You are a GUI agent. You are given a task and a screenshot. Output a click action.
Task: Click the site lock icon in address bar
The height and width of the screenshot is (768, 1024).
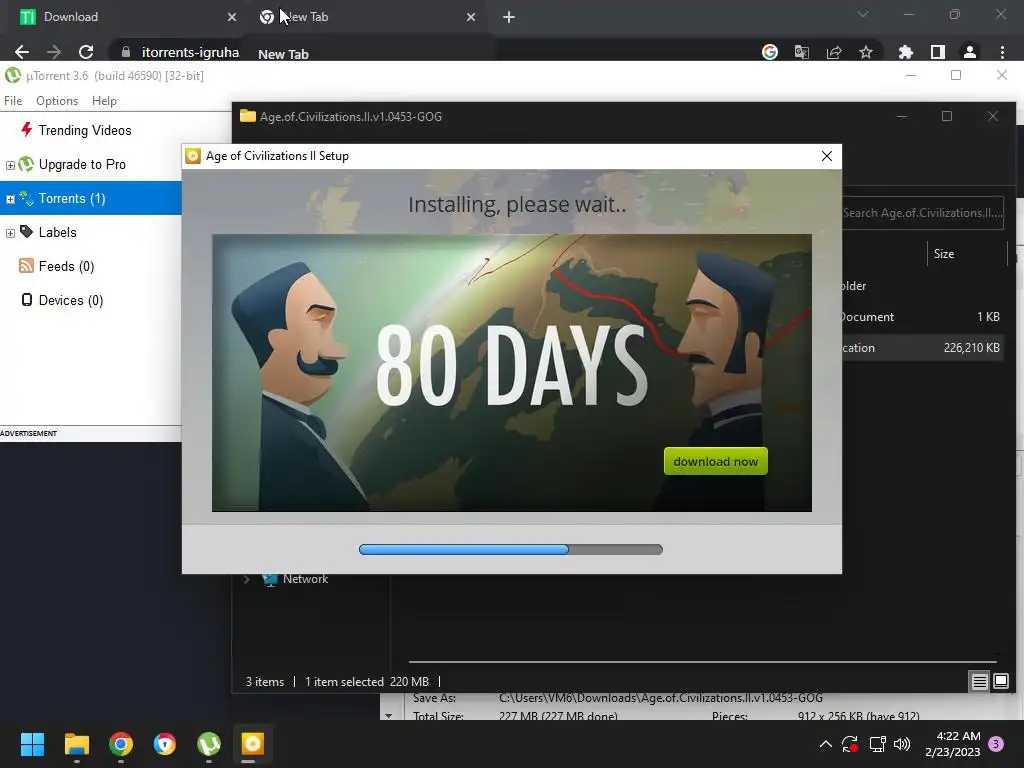click(126, 52)
